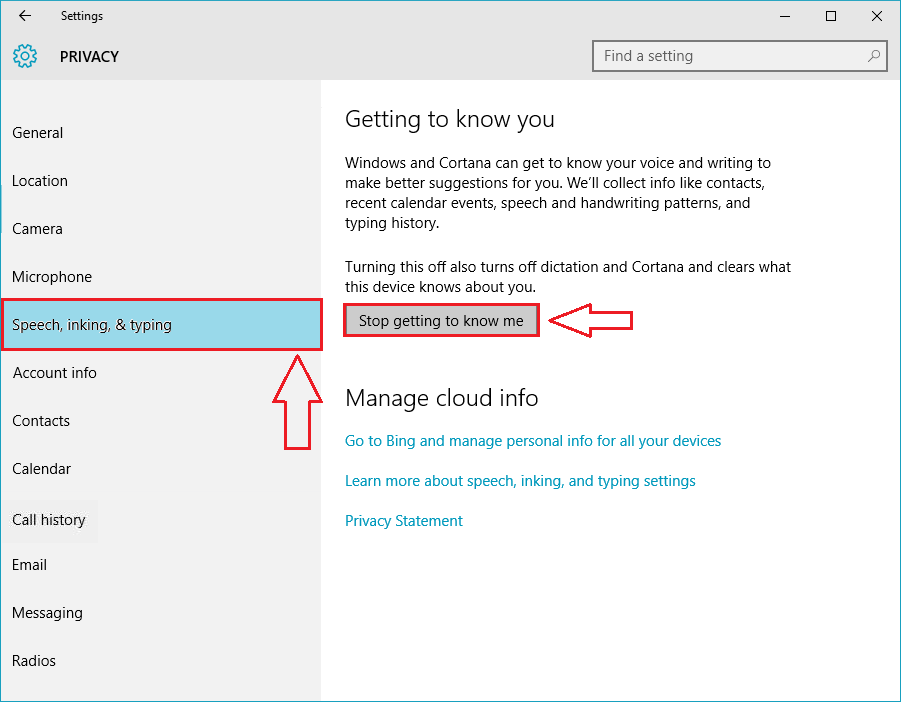
Task: Click inside the Find a setting search box
Action: point(730,56)
